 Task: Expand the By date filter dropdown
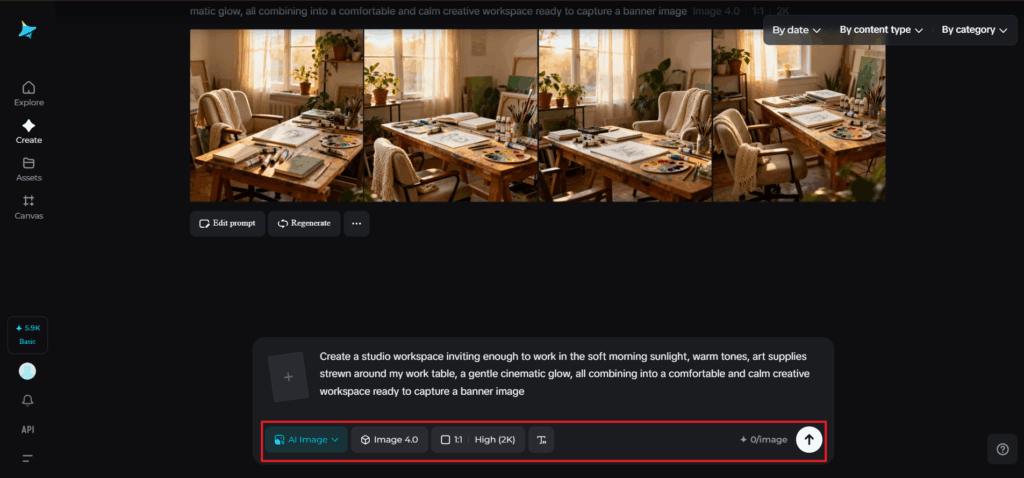click(796, 30)
